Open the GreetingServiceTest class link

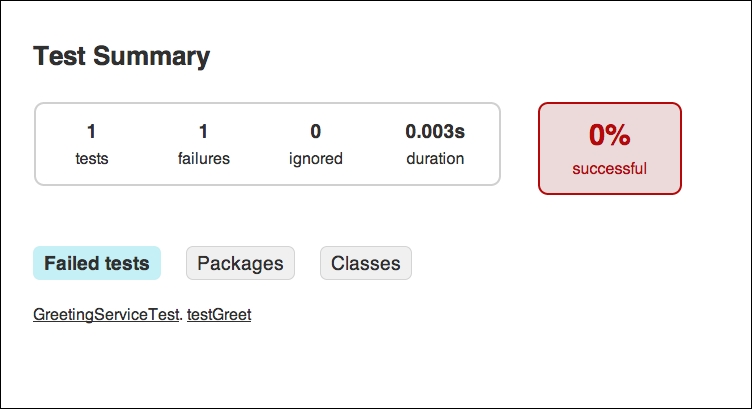106,315
